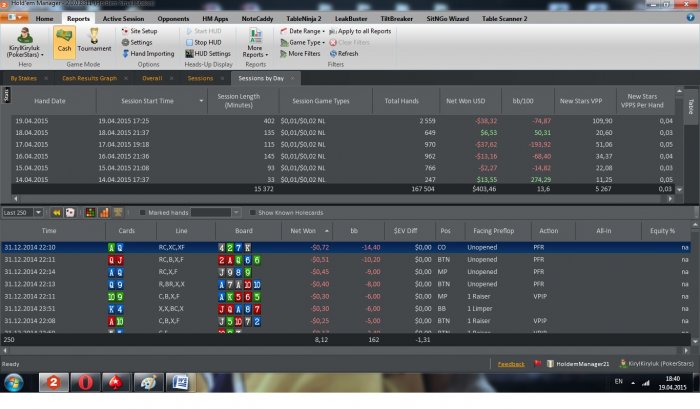Image resolution: width=700 pixels, height=409 pixels.
Task: Open the vertical Stats side panel tab
Action: pos(6,95)
